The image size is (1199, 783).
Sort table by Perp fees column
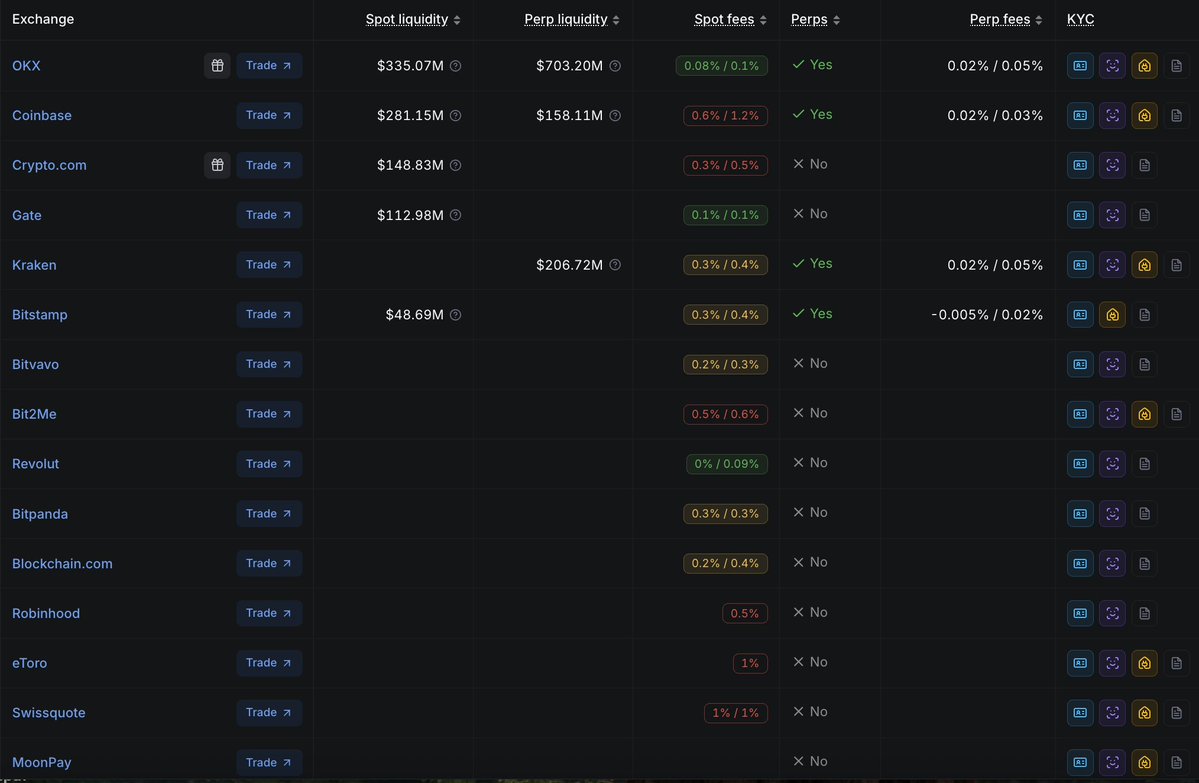(x=1006, y=19)
